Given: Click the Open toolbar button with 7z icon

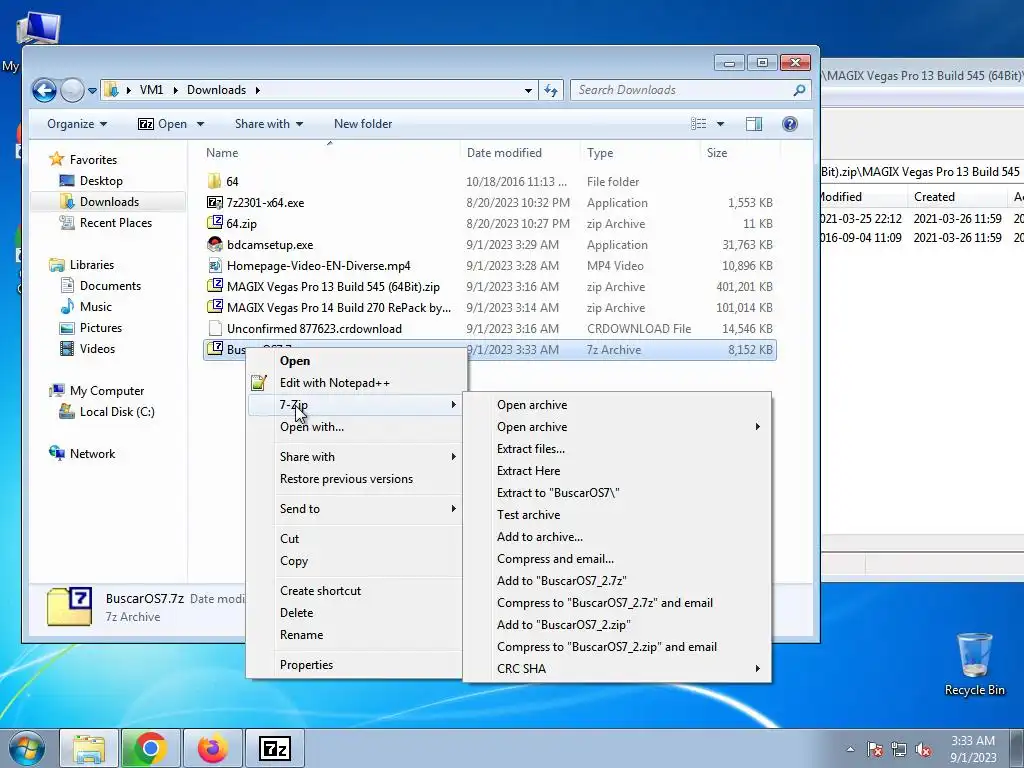Looking at the screenshot, I should (x=163, y=124).
